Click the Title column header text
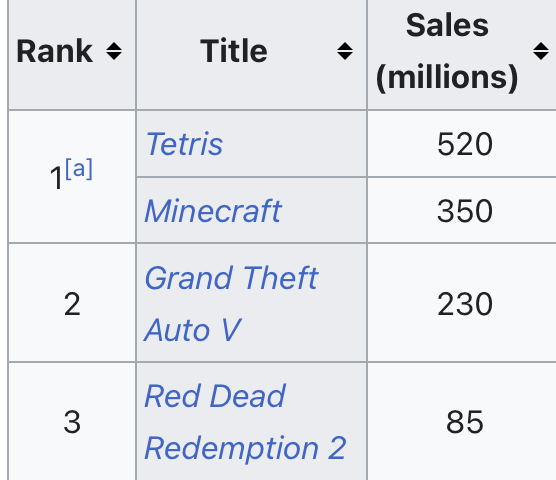This screenshot has height=480, width=556. (x=234, y=51)
